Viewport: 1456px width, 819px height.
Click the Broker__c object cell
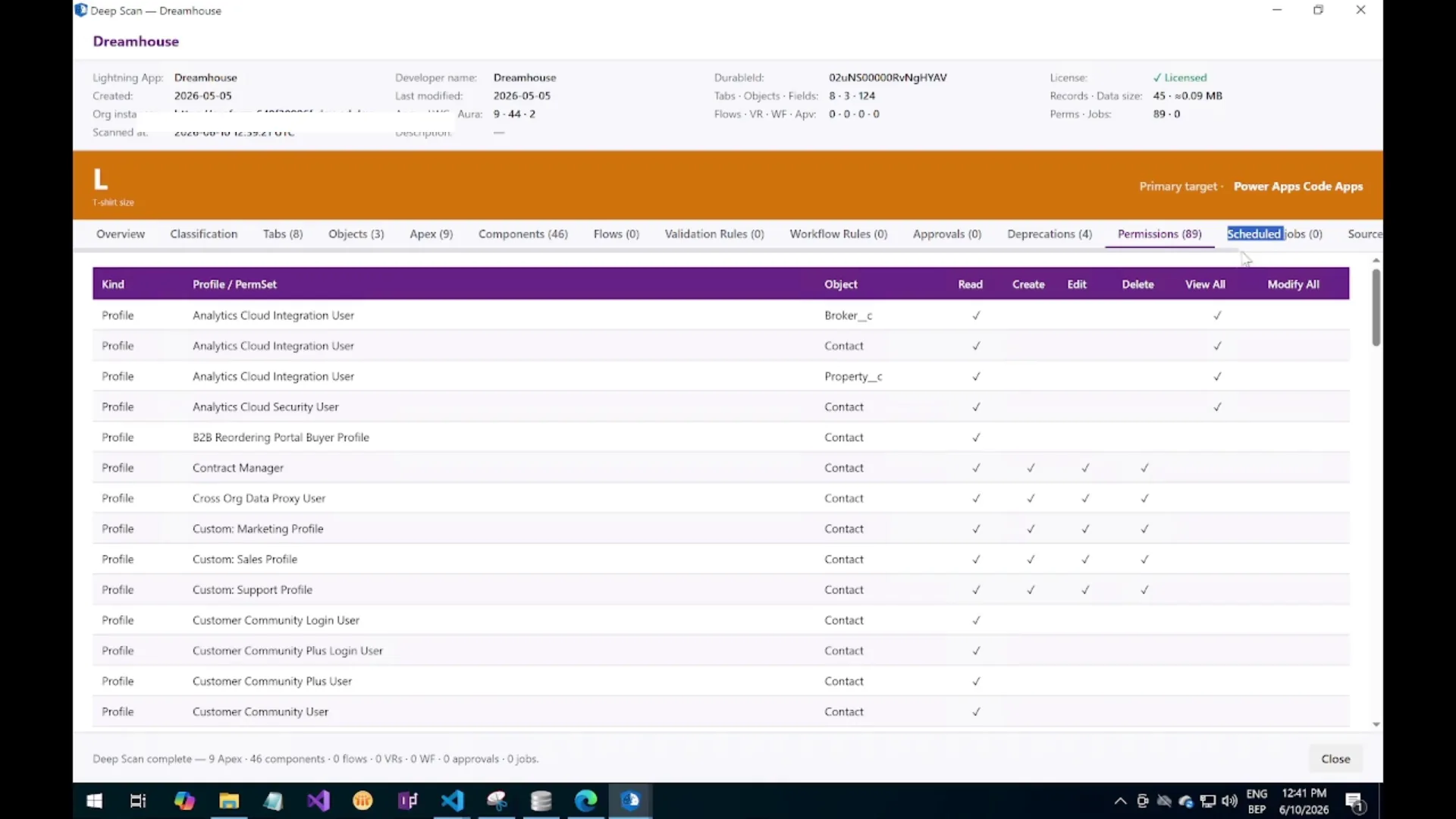(x=849, y=315)
